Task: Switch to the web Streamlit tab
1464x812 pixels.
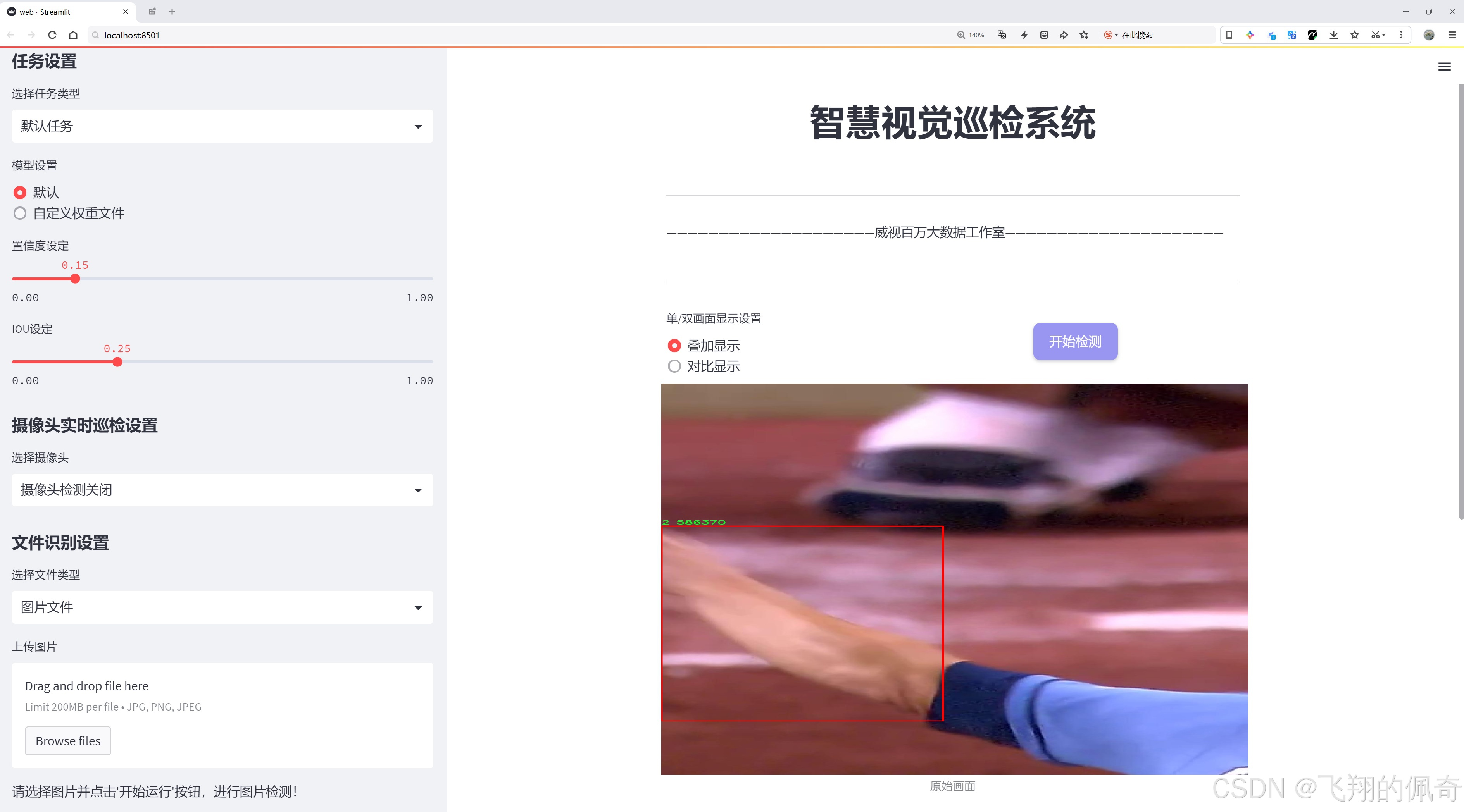Action: click(x=62, y=11)
